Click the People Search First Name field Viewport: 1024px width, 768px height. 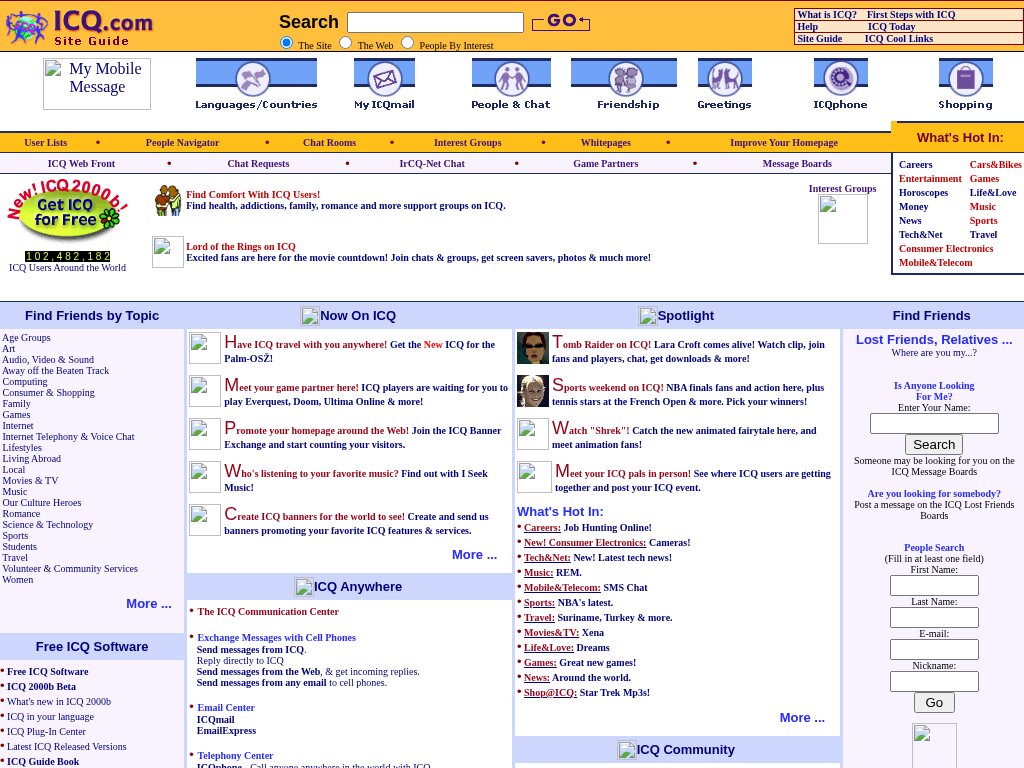point(934,586)
